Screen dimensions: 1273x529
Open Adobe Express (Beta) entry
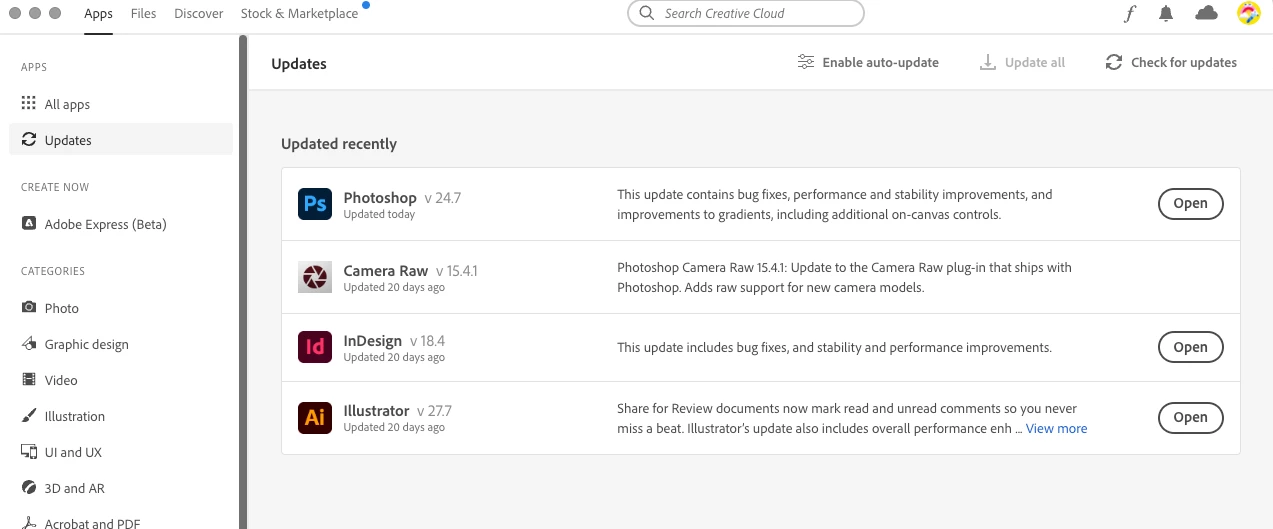pyautogui.click(x=121, y=224)
